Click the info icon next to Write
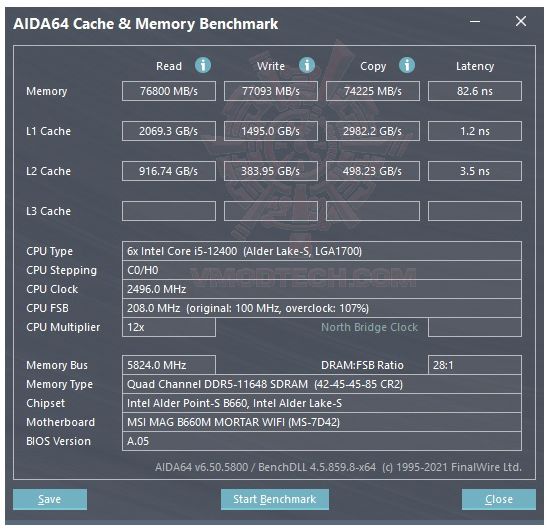 coord(307,65)
